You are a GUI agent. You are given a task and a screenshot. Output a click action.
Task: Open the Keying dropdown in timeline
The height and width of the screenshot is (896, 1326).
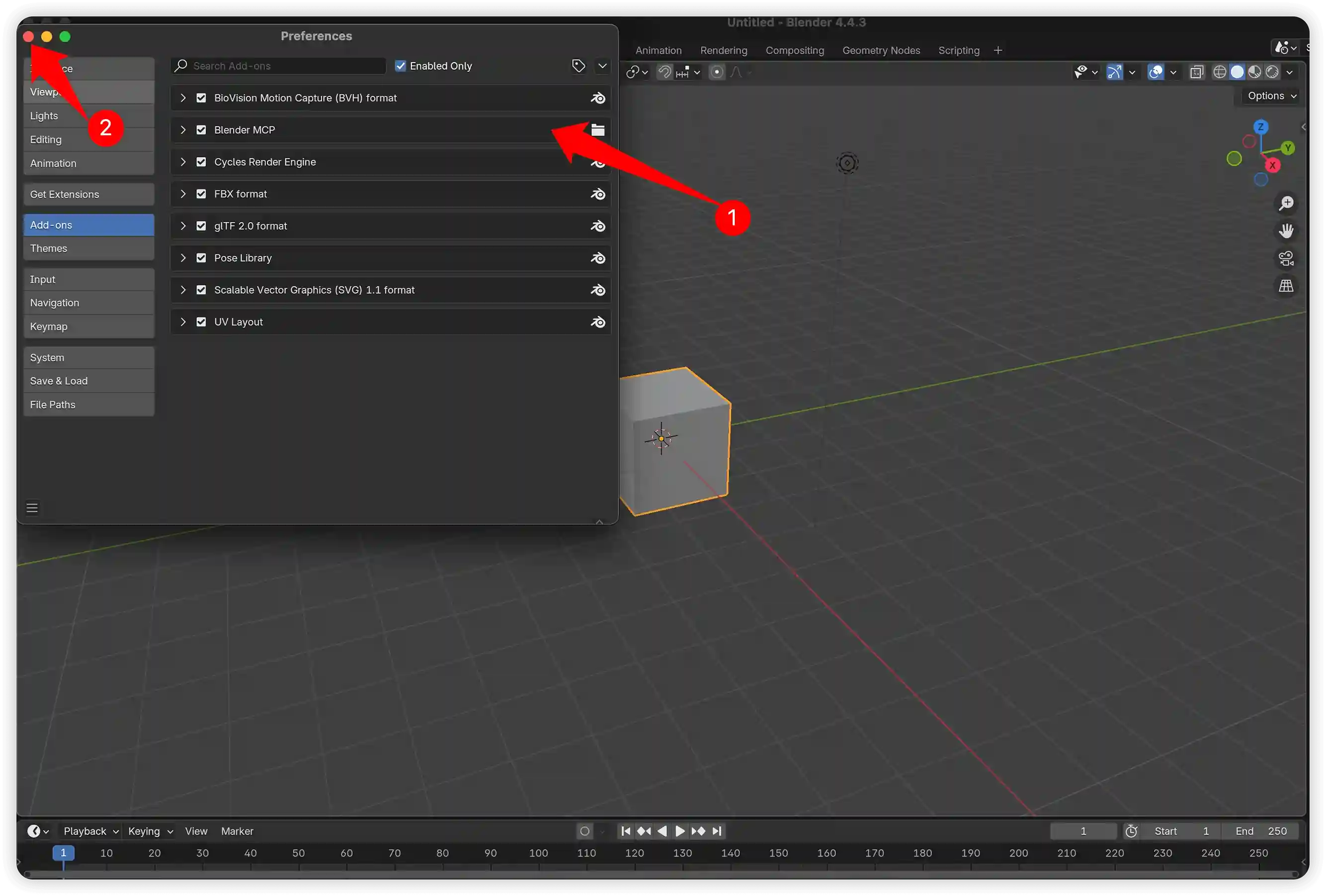pyautogui.click(x=150, y=831)
